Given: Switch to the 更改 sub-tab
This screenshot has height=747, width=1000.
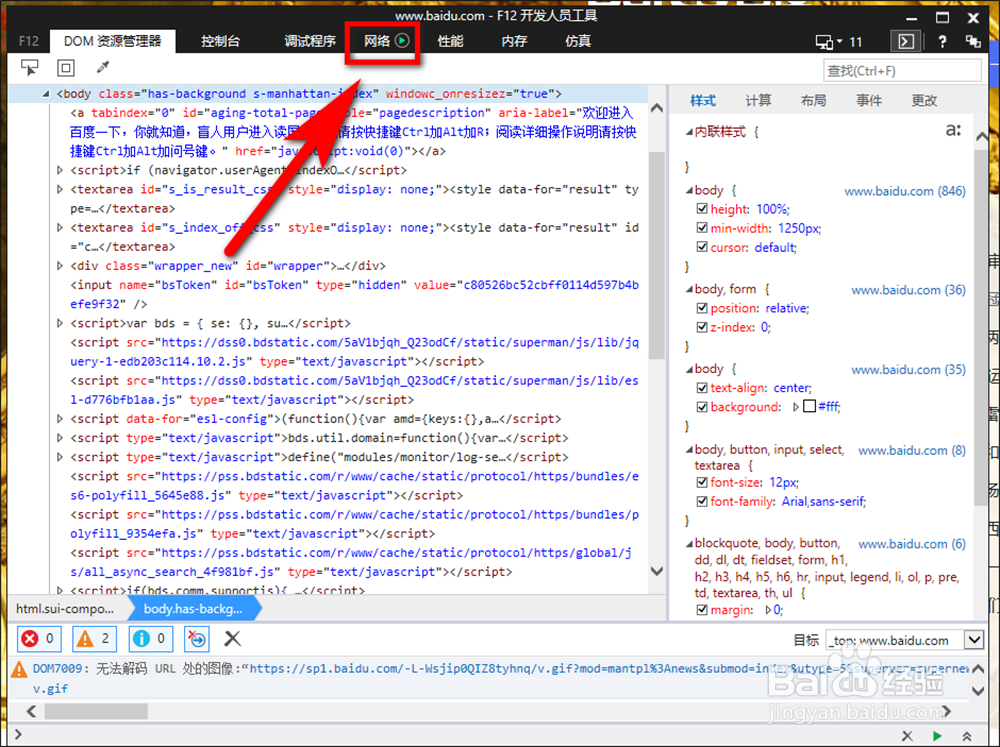Looking at the screenshot, I should pos(924,100).
